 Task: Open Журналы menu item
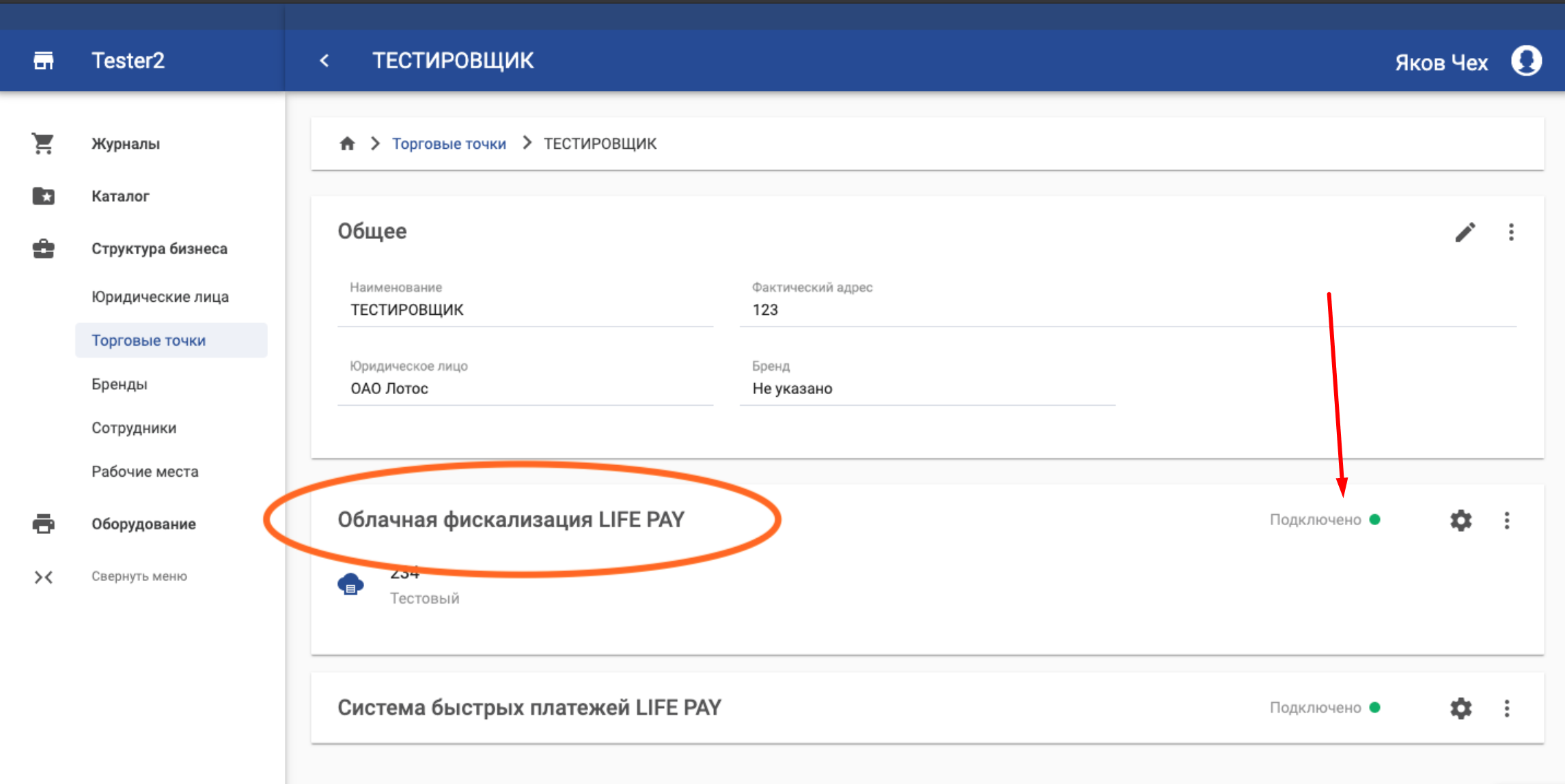(x=126, y=143)
